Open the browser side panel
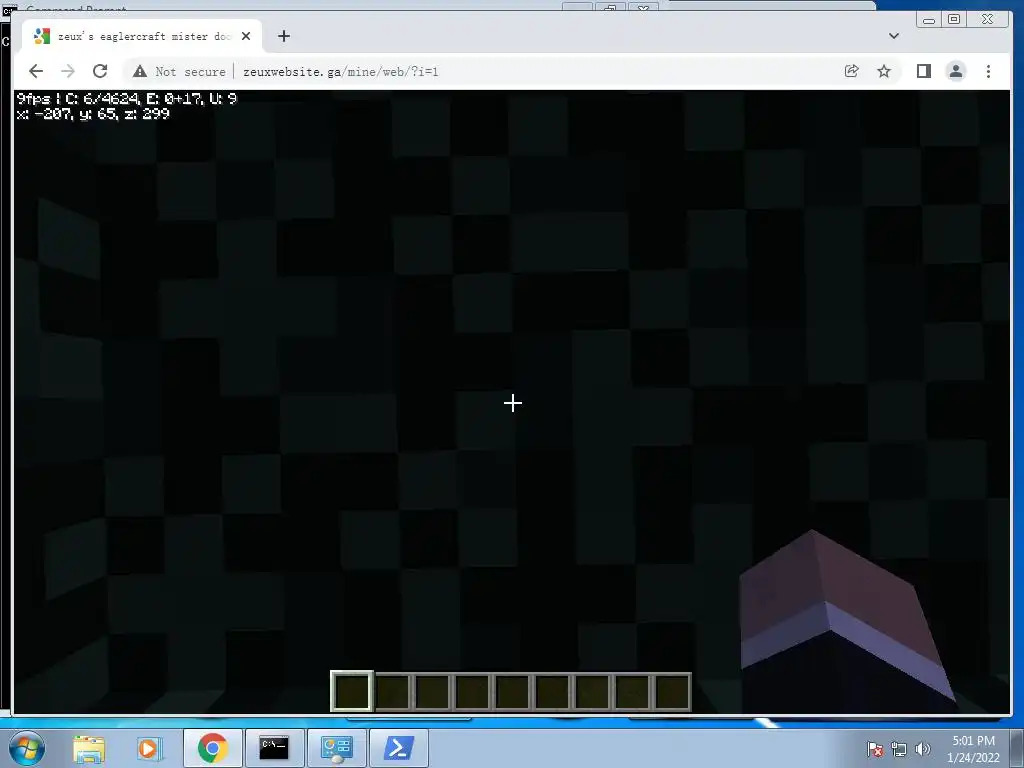 tap(923, 71)
